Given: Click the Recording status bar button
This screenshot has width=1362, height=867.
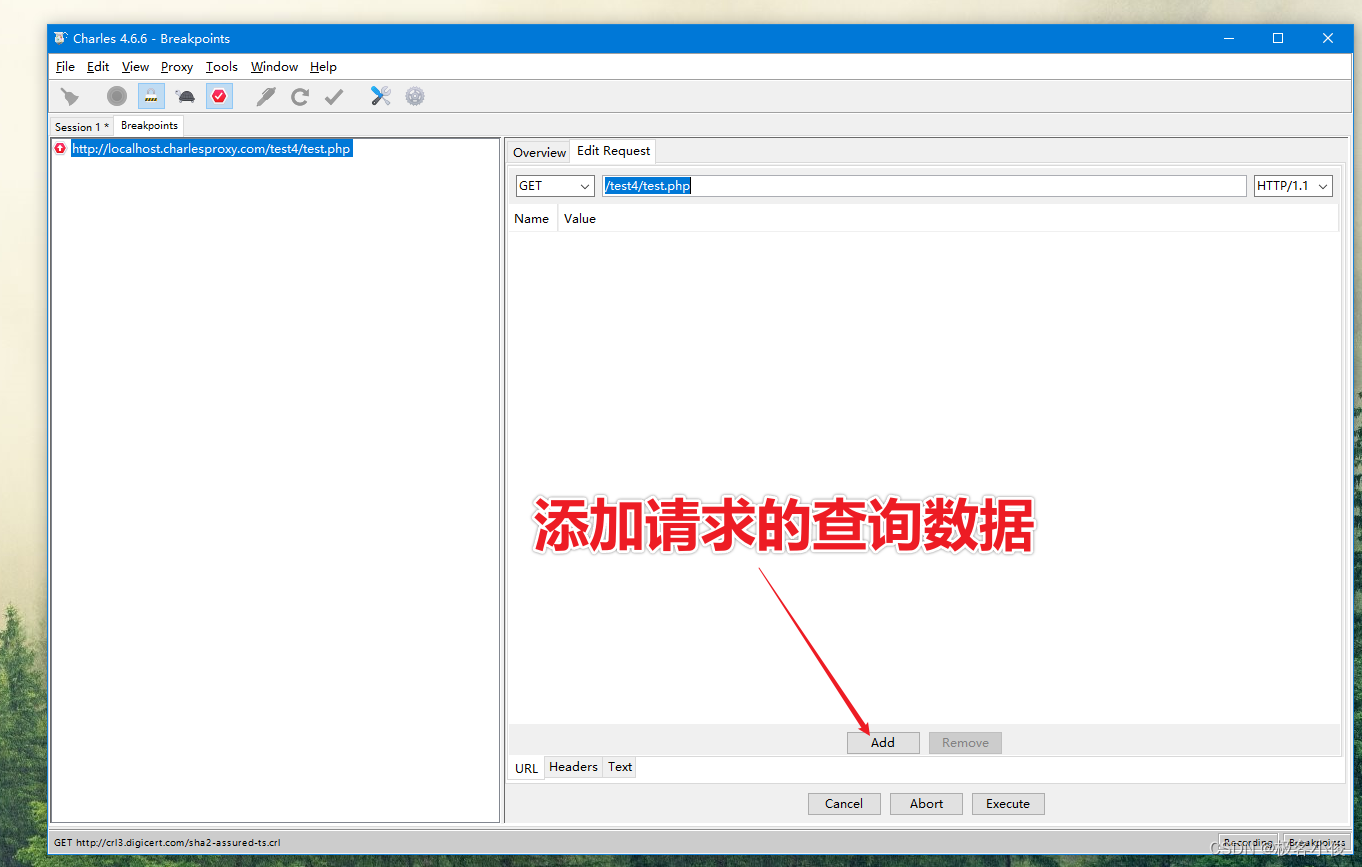Looking at the screenshot, I should pyautogui.click(x=1247, y=843).
